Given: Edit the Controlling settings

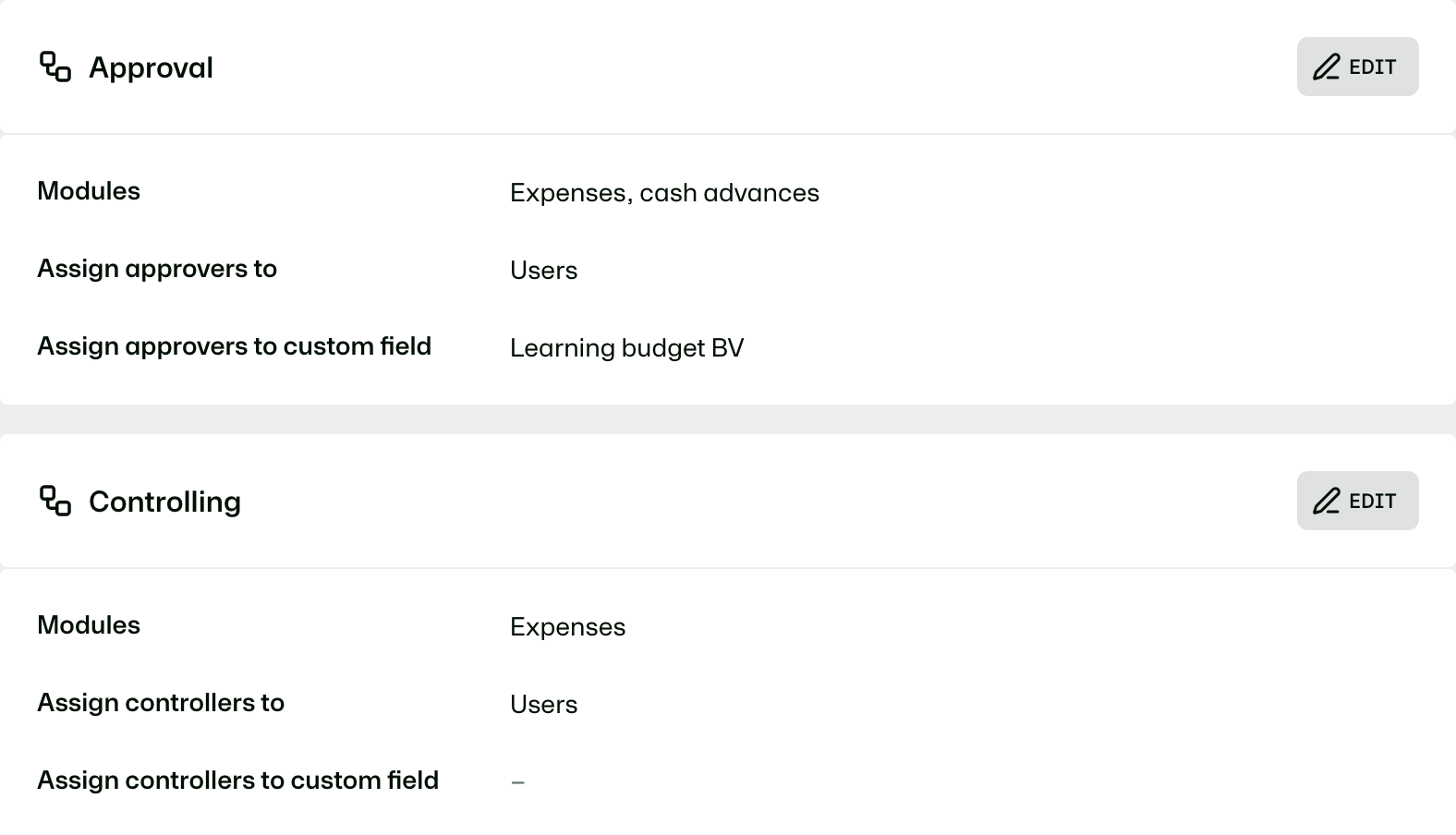Looking at the screenshot, I should [x=1357, y=501].
